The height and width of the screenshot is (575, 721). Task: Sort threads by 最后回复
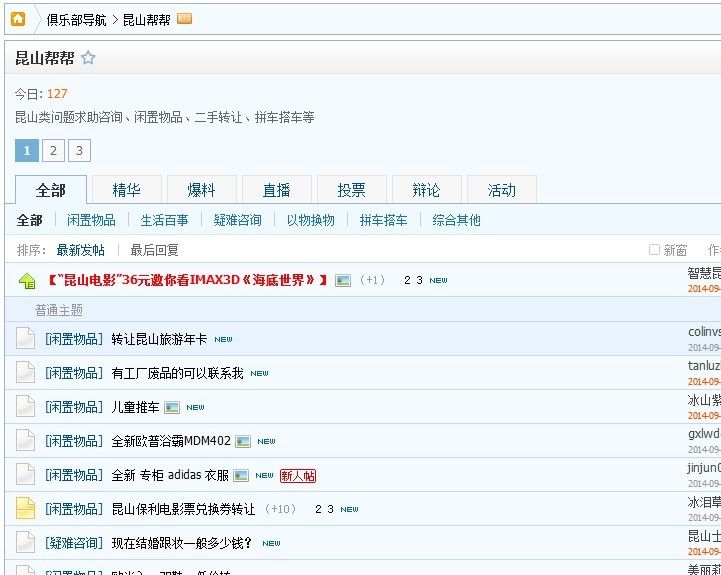pyautogui.click(x=155, y=250)
